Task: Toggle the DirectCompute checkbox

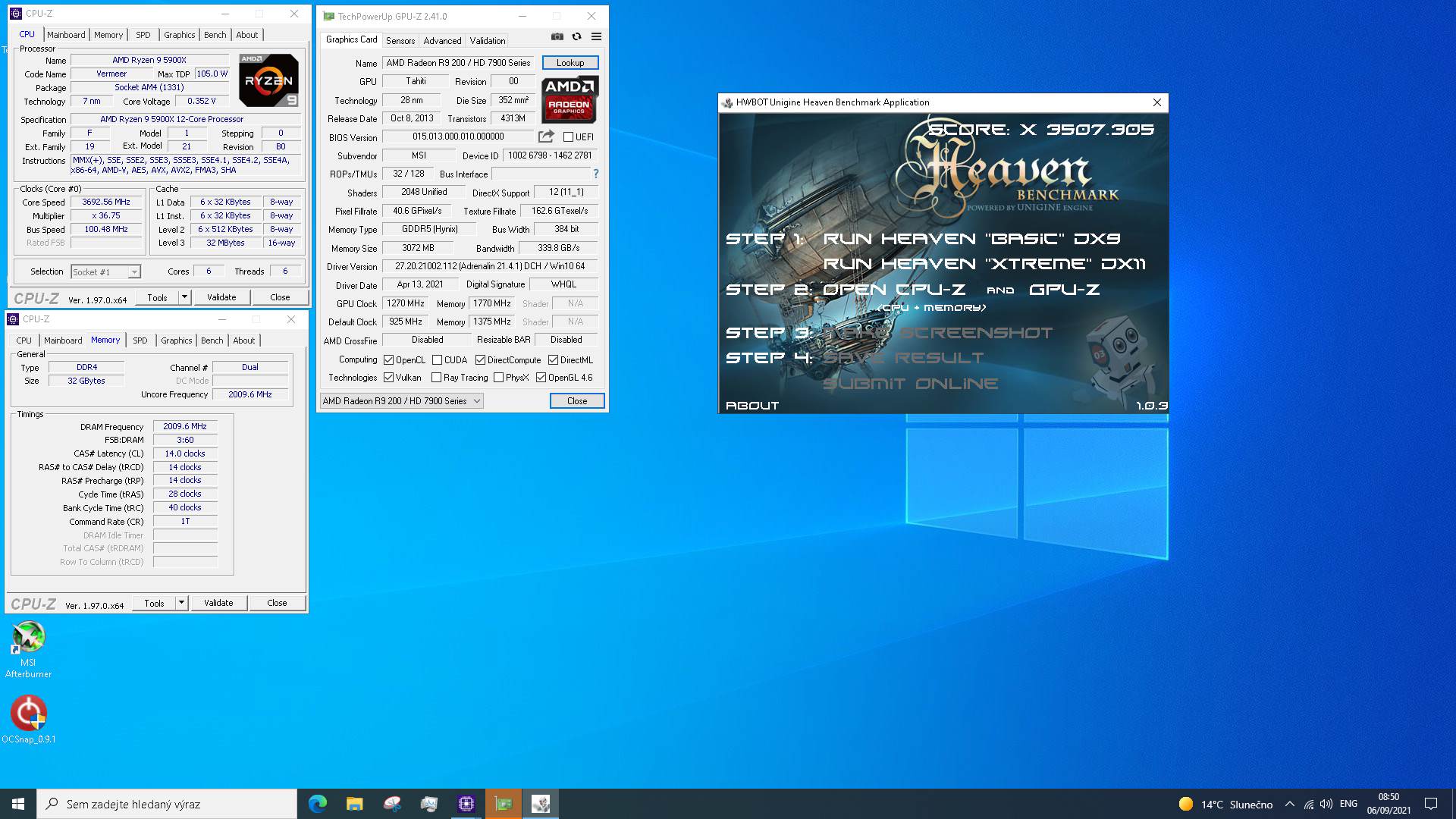Action: click(480, 360)
